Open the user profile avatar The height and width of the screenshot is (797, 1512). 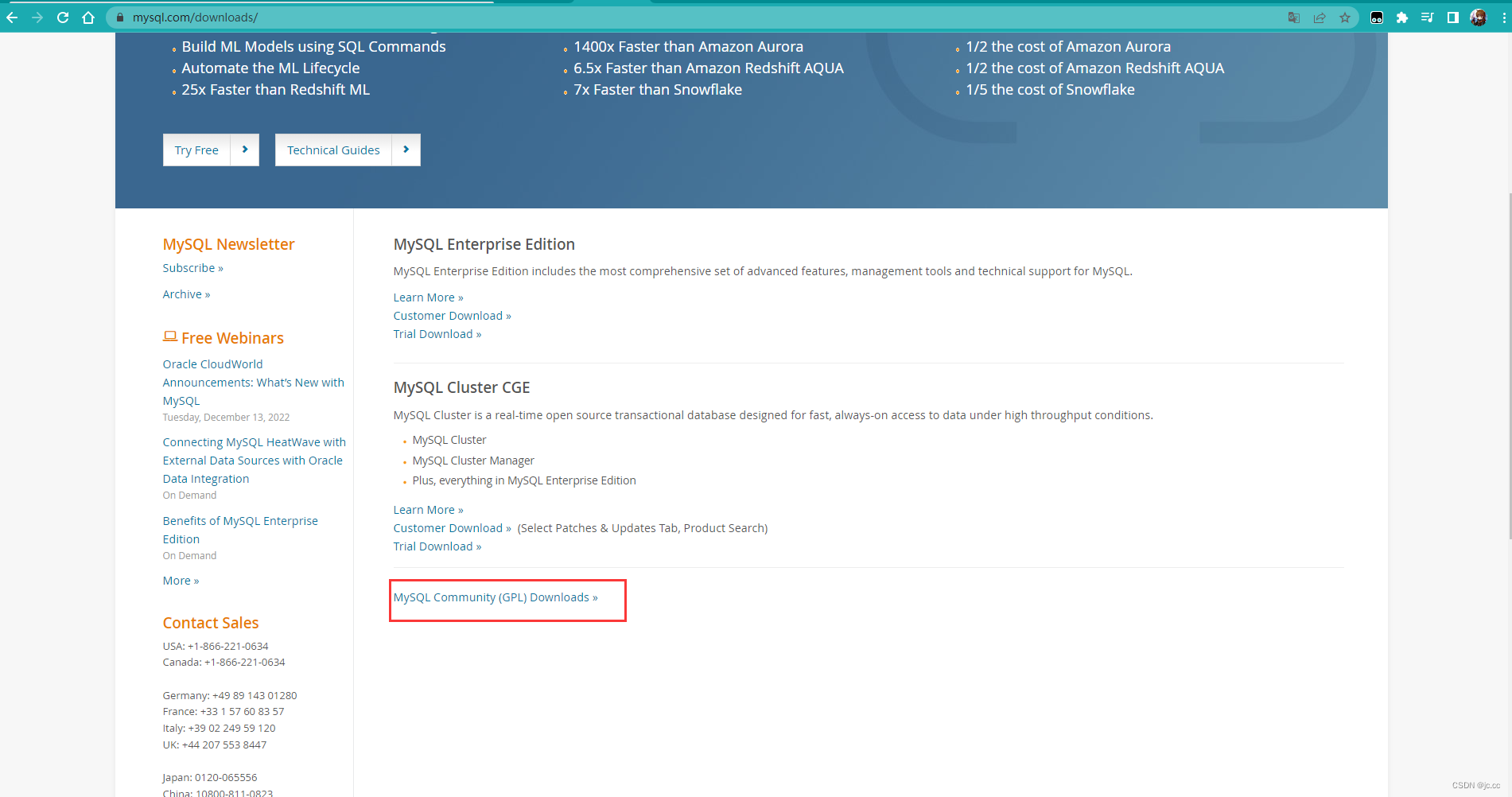click(1479, 17)
